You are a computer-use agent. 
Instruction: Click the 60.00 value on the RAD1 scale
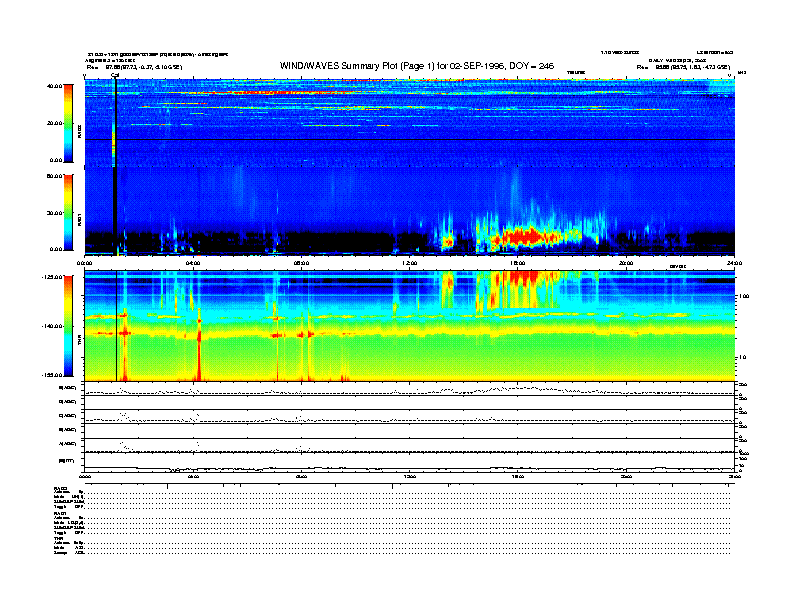54,176
